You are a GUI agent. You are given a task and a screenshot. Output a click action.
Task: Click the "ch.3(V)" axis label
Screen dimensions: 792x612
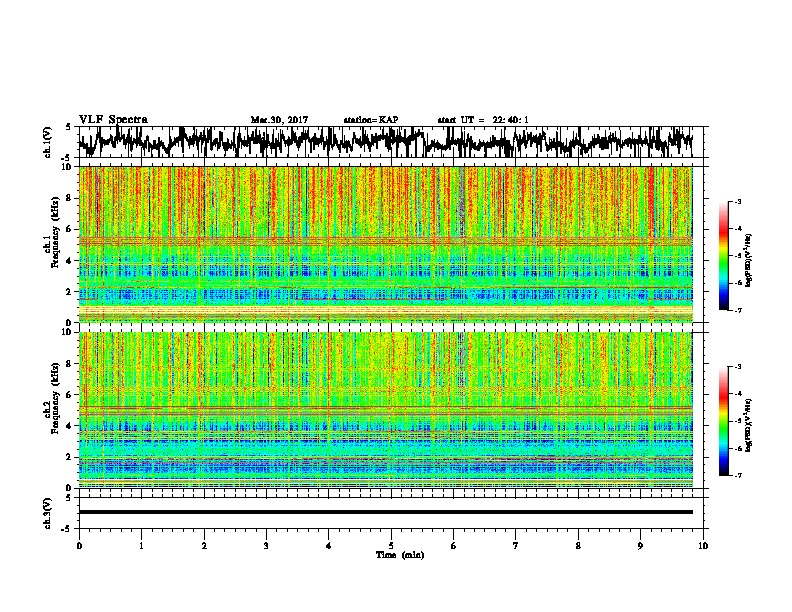pos(47,513)
